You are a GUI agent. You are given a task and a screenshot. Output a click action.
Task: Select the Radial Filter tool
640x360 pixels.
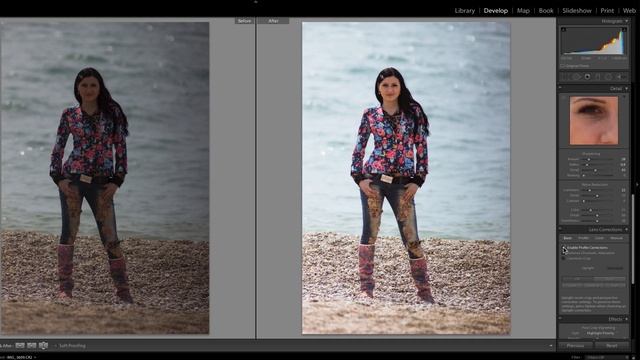pyautogui.click(x=608, y=76)
